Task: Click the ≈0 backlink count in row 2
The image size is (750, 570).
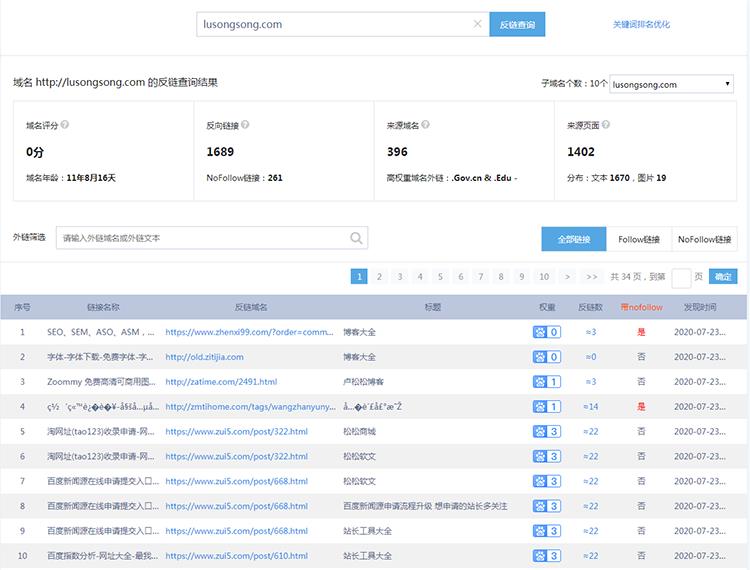Action: (x=591, y=357)
